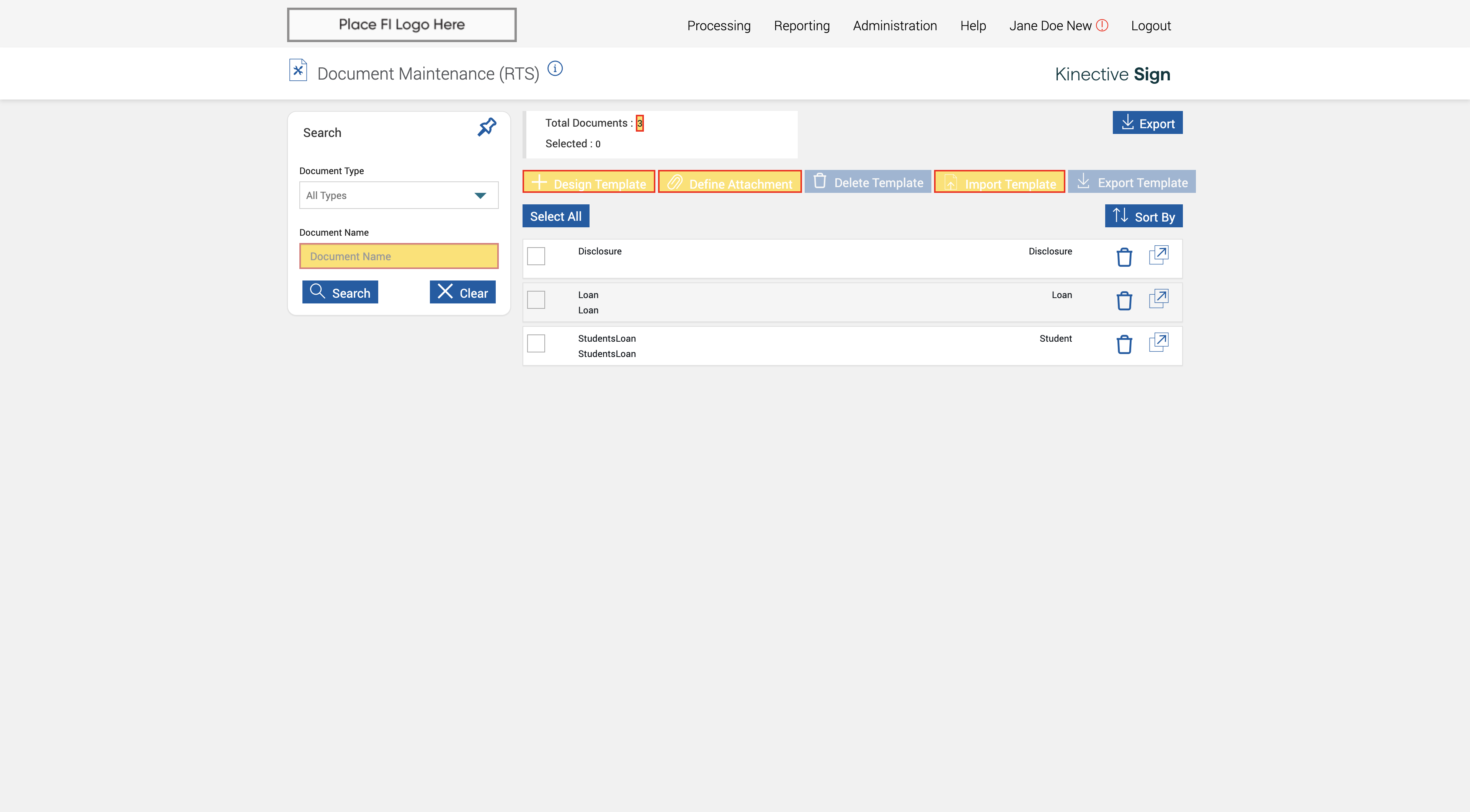Open the Reporting menu

801,26
